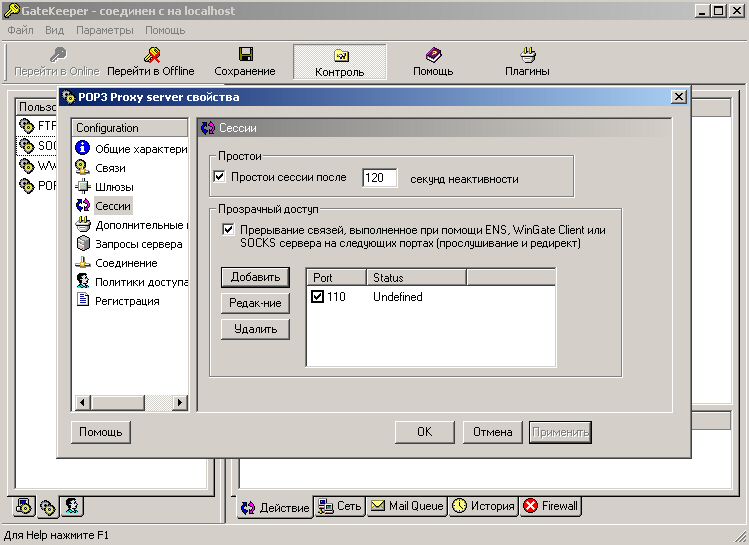Click the Configuration list right scroll arrow
The image size is (749, 545).
pyautogui.click(x=179, y=402)
